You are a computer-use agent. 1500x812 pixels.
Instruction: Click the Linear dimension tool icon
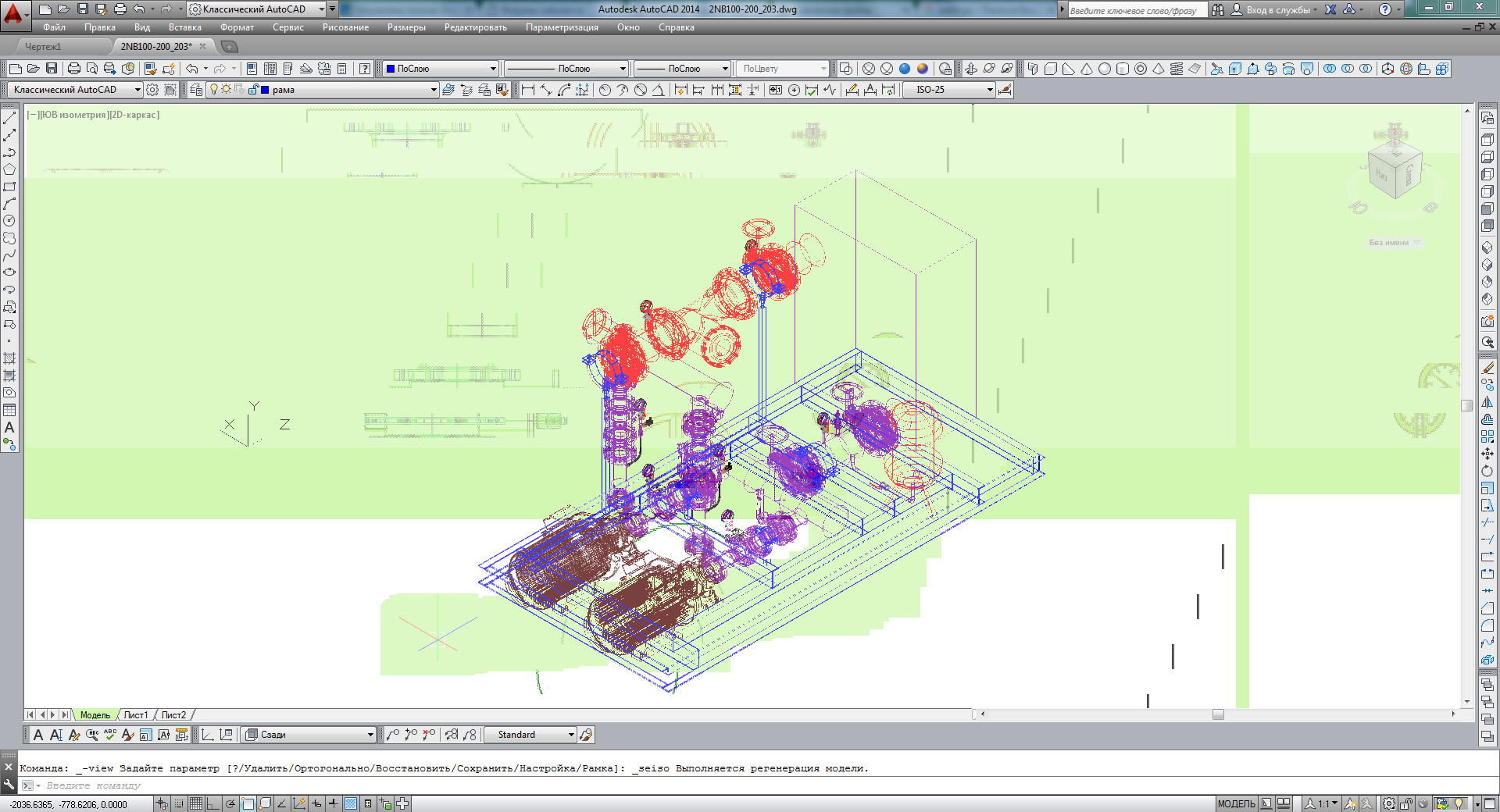pos(528,90)
